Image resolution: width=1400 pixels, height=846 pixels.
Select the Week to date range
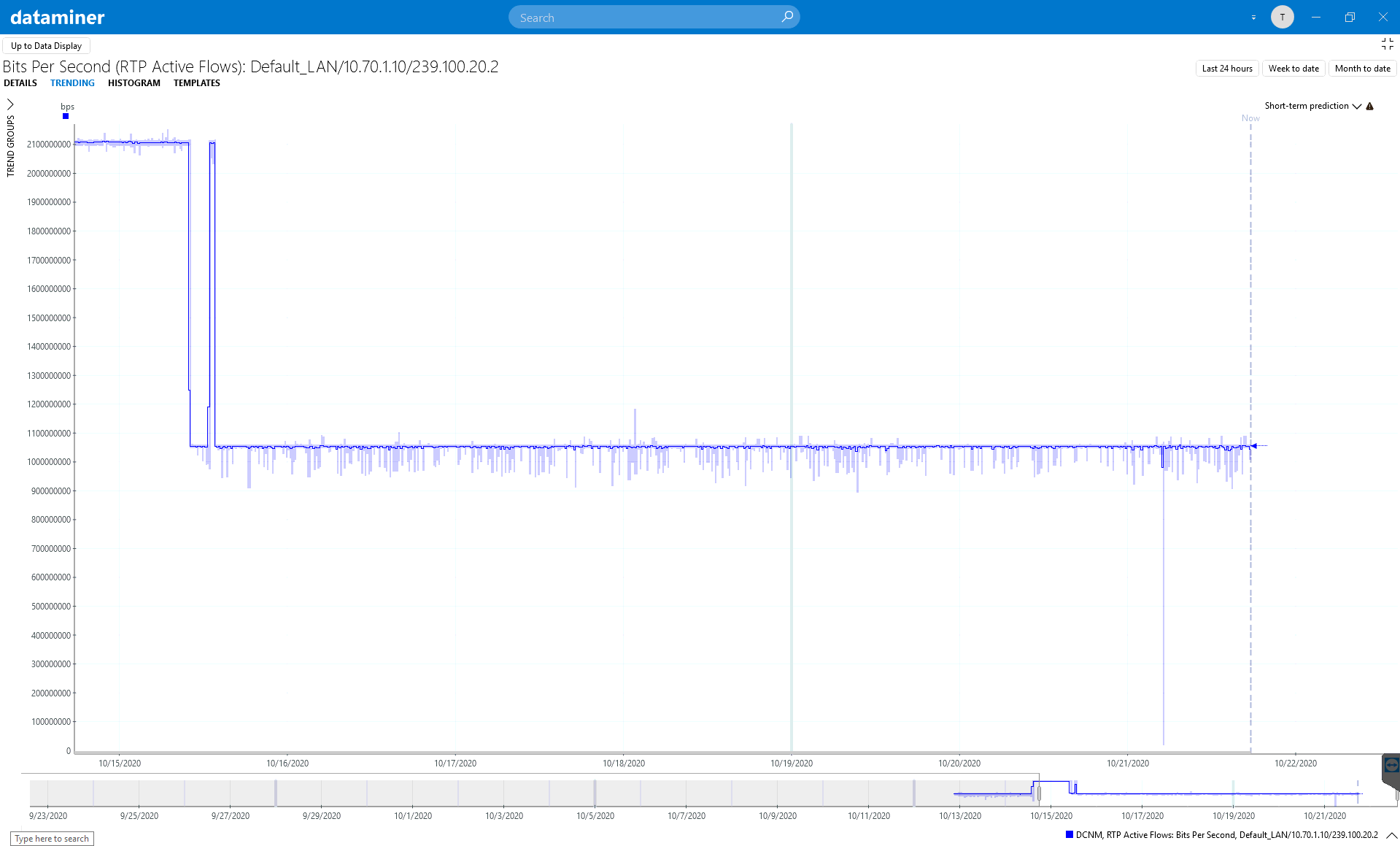pyautogui.click(x=1293, y=69)
